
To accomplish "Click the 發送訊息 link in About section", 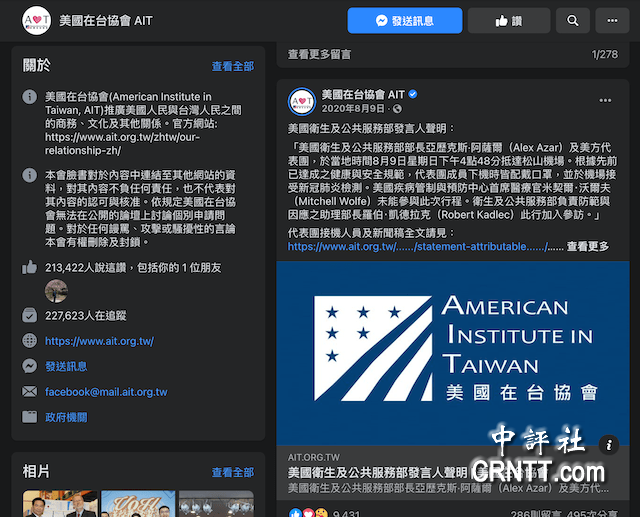I will tap(66, 366).
